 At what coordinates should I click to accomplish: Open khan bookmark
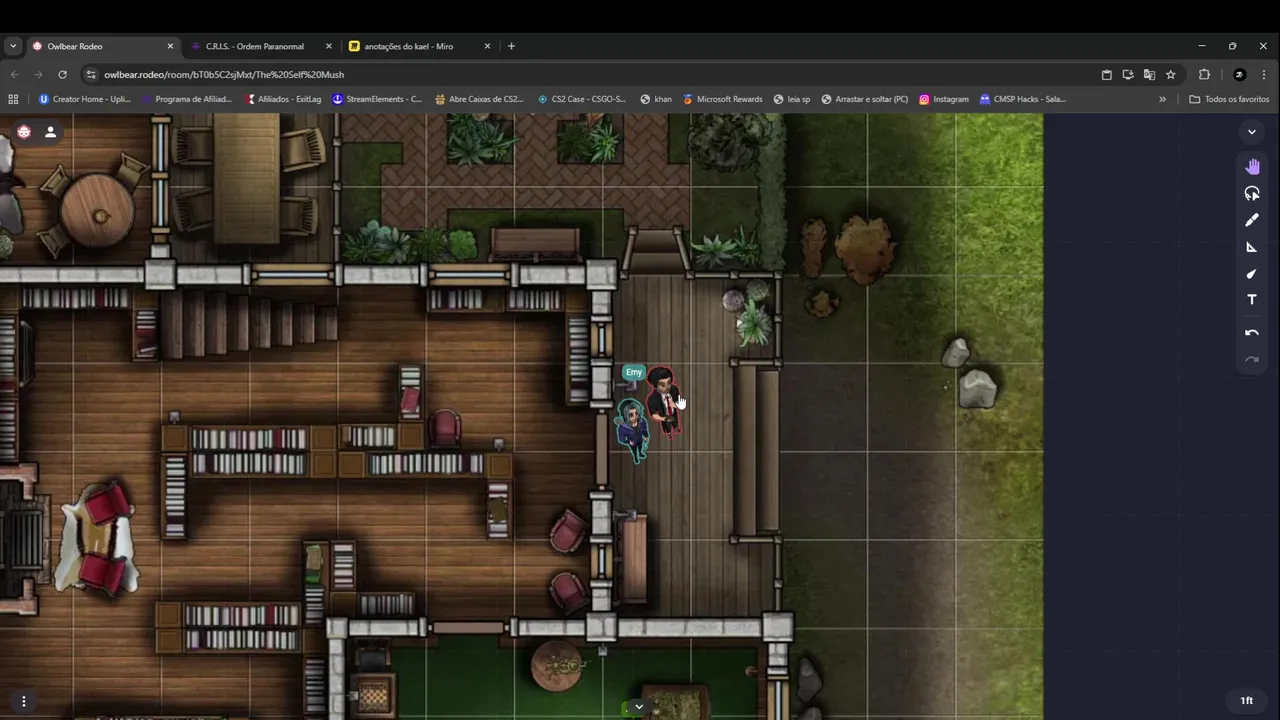click(x=656, y=99)
